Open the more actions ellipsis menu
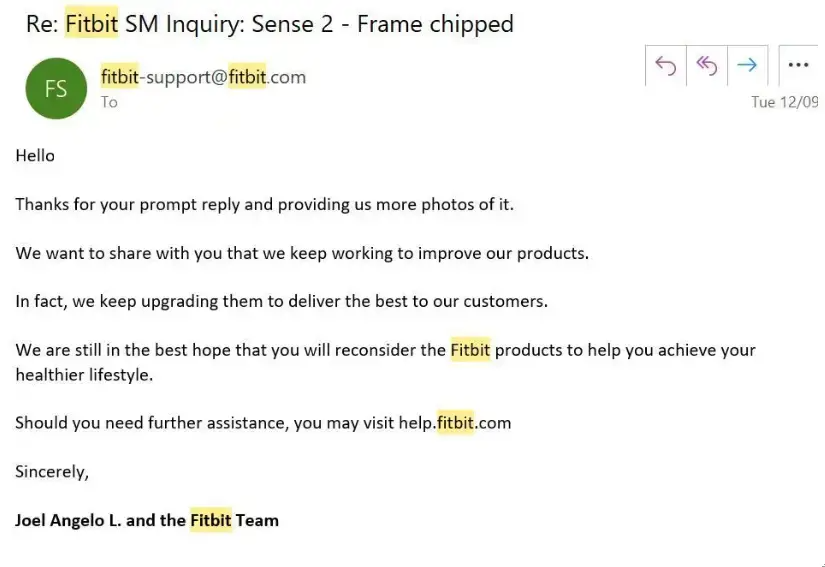This screenshot has width=825, height=567. point(798,66)
